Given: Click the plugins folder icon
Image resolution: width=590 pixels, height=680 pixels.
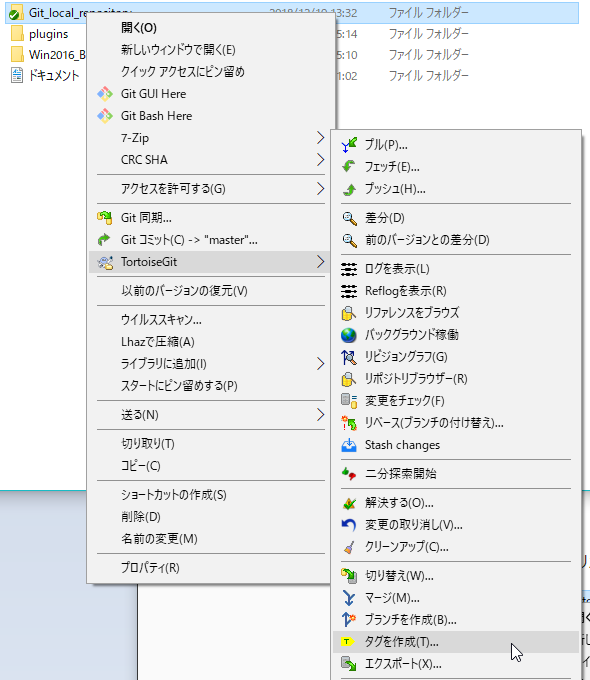Looking at the screenshot, I should pos(17,34).
